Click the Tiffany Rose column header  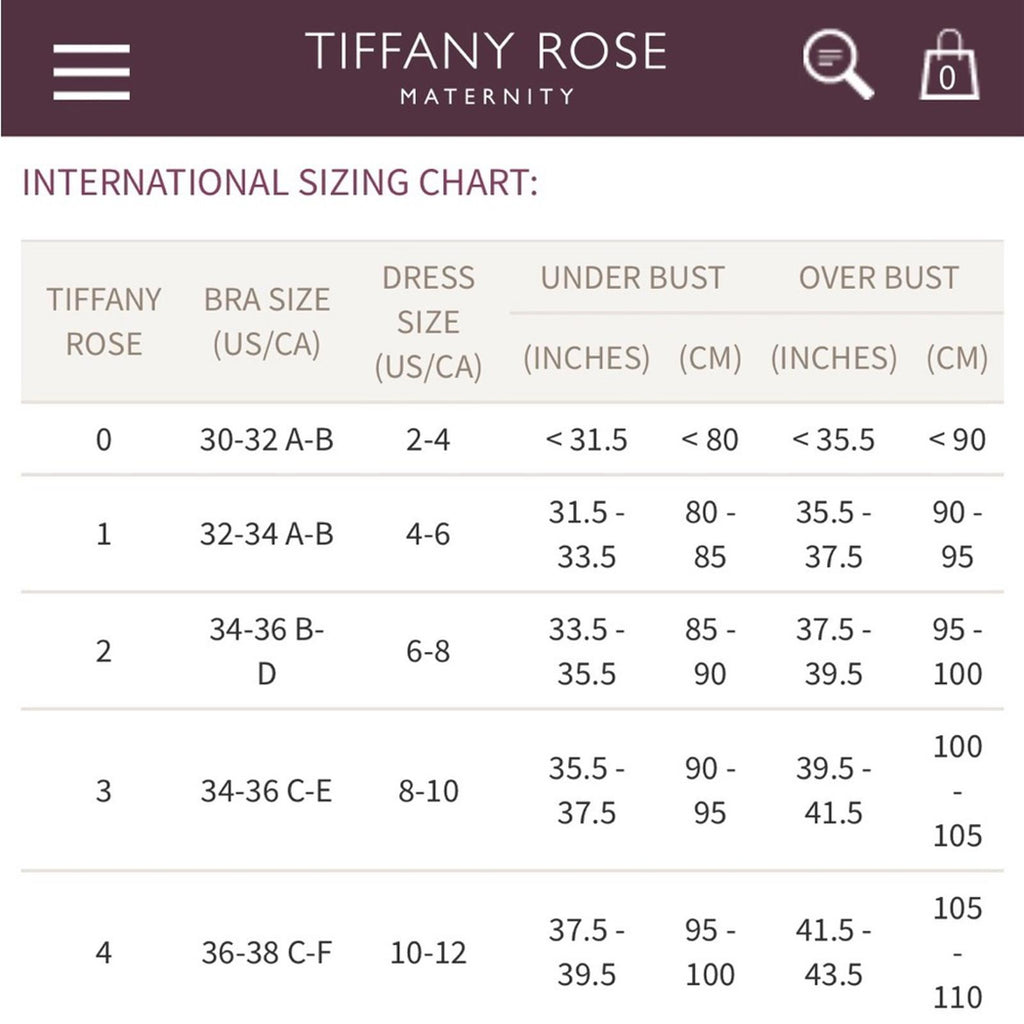pyautogui.click(x=104, y=322)
